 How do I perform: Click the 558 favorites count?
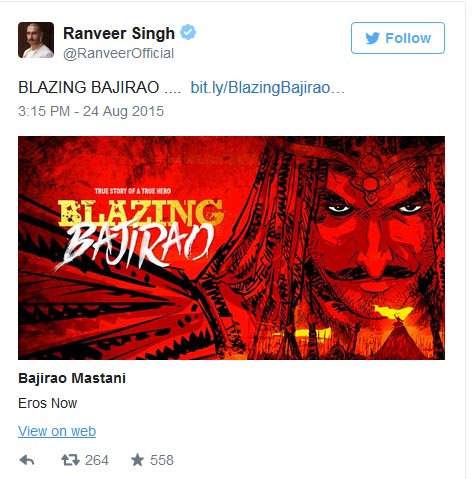(x=162, y=460)
